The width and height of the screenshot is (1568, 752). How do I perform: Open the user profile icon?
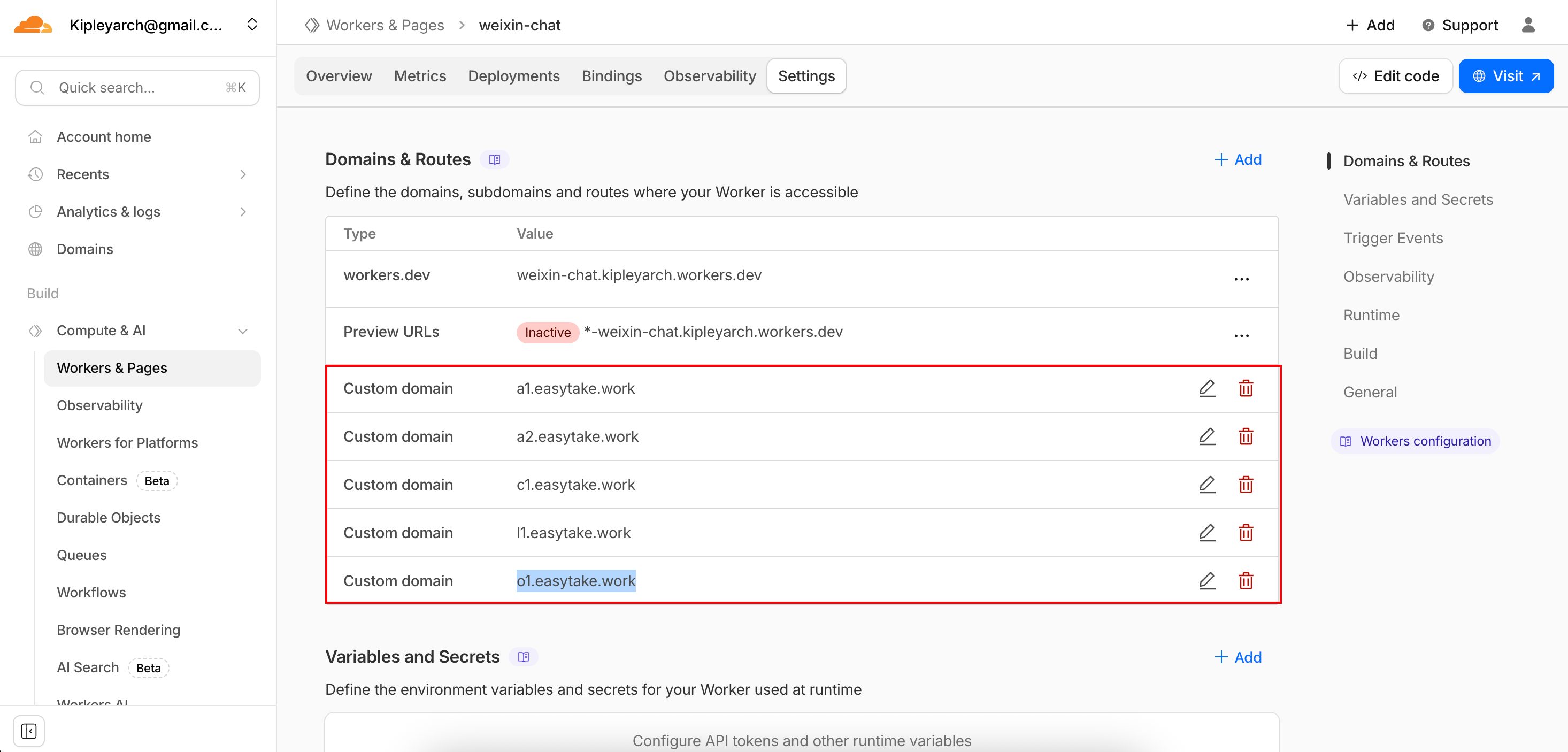(1528, 25)
